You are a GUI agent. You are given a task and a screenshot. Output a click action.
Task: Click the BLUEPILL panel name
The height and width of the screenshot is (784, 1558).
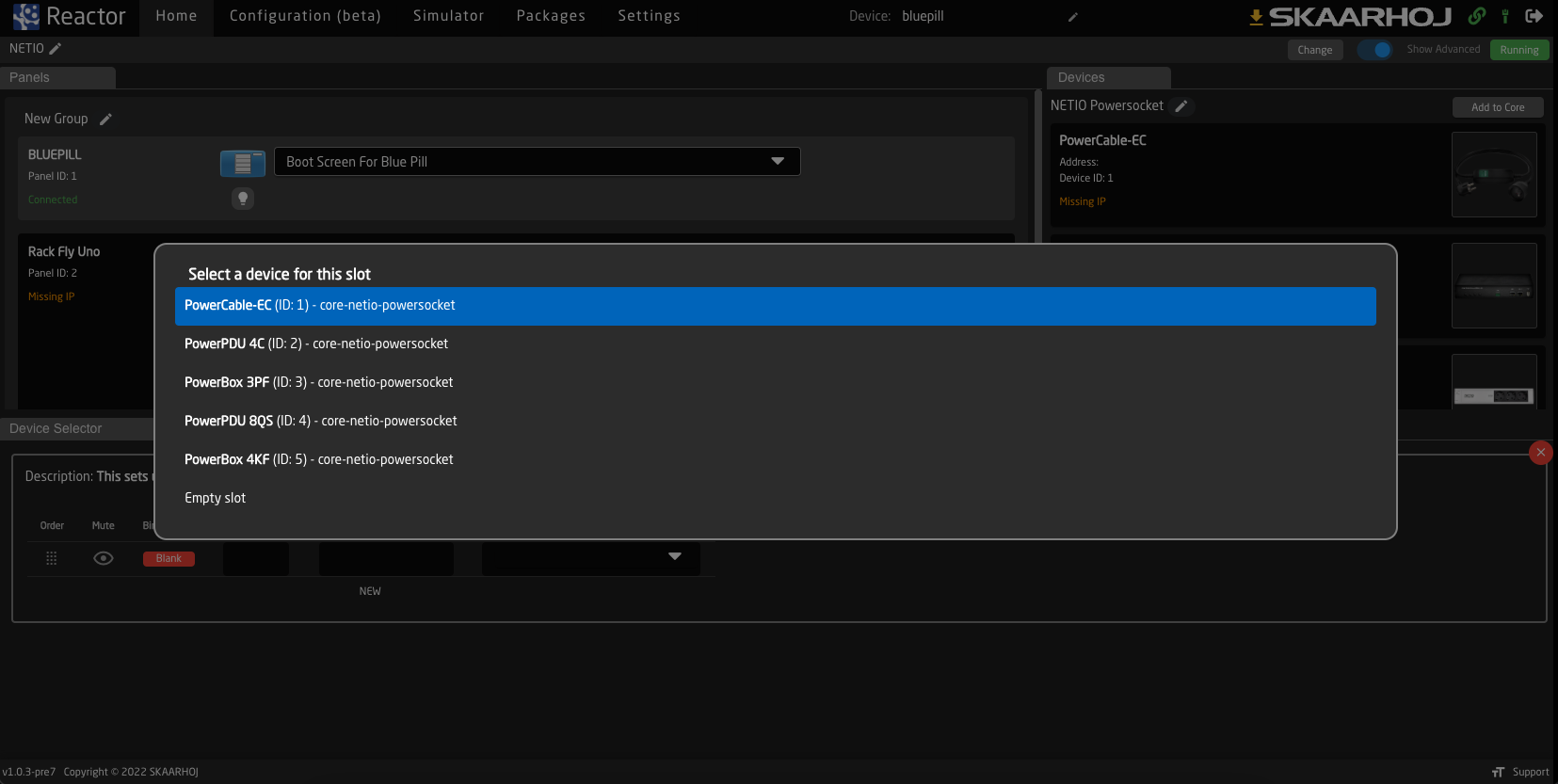[55, 154]
